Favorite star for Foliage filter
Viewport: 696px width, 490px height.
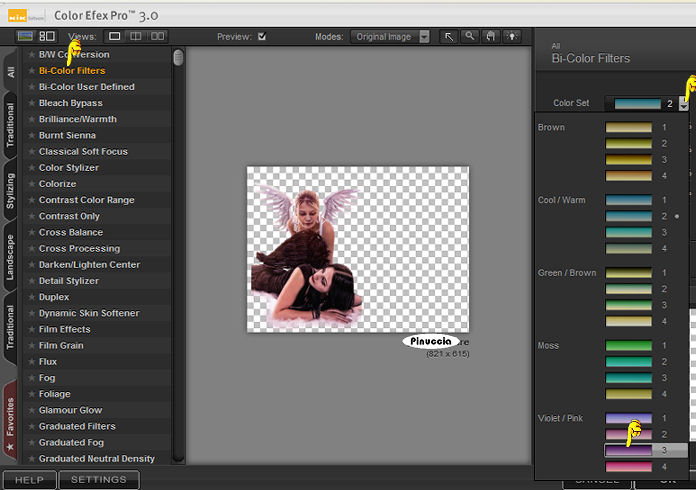coord(32,394)
